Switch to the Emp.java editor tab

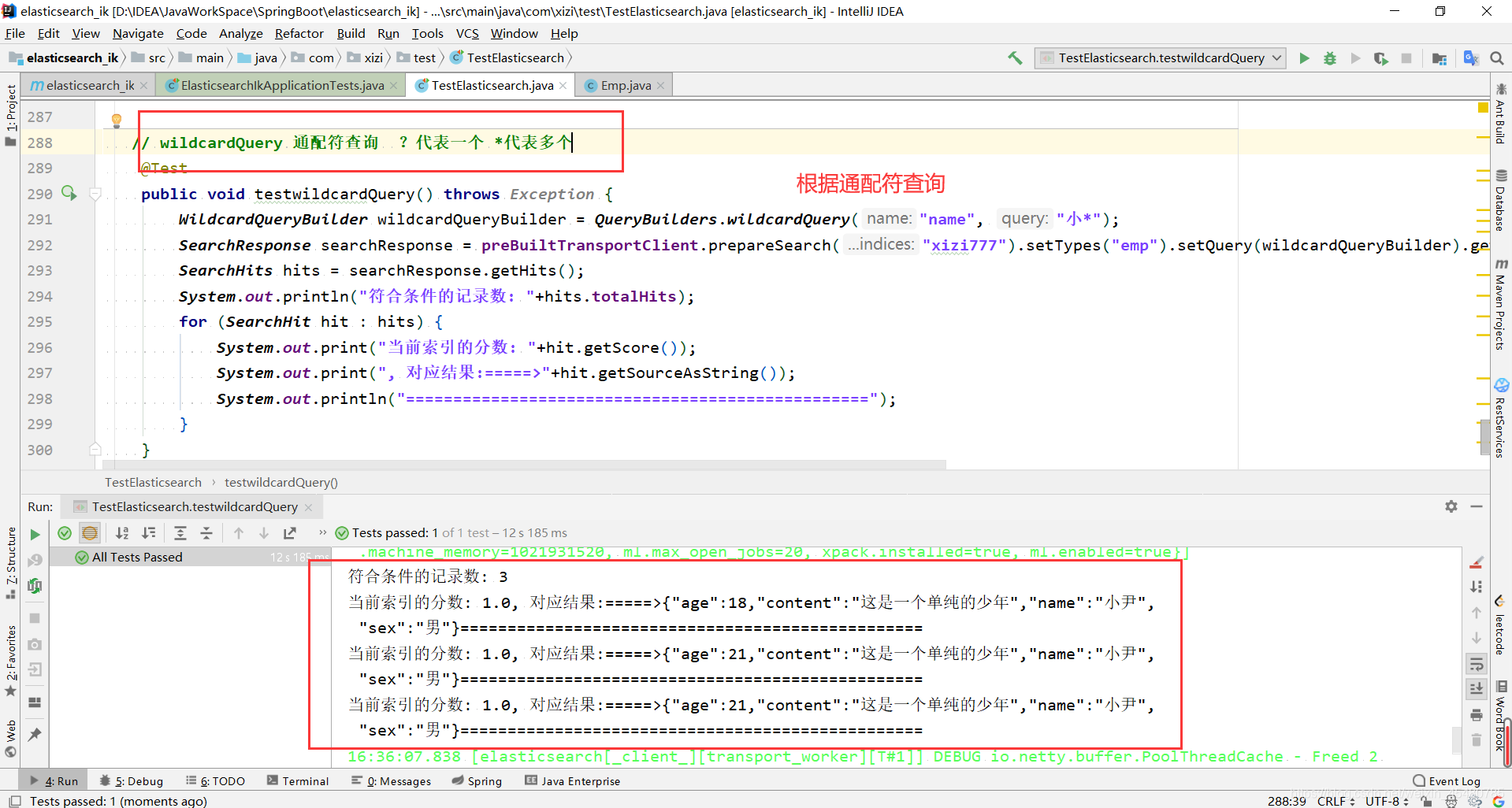click(625, 85)
